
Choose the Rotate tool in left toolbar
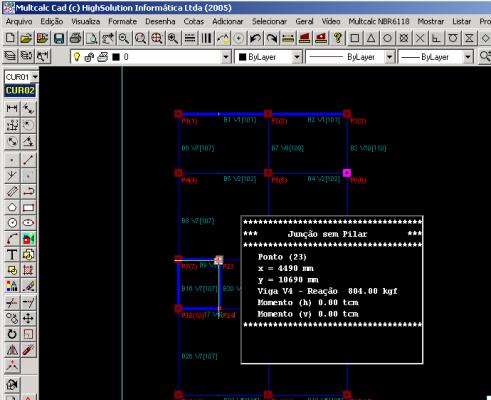[x=12, y=334]
